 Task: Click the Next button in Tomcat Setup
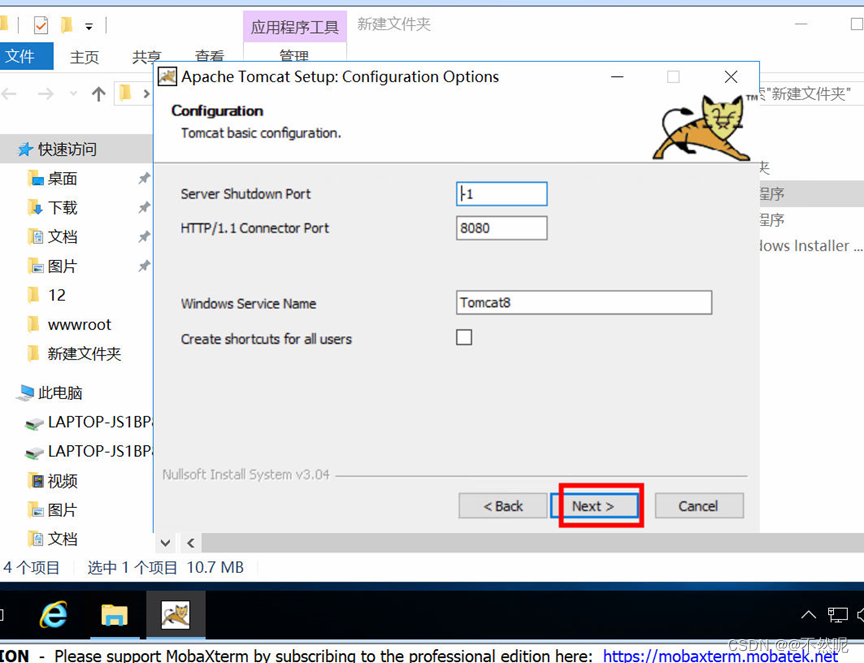tap(595, 506)
